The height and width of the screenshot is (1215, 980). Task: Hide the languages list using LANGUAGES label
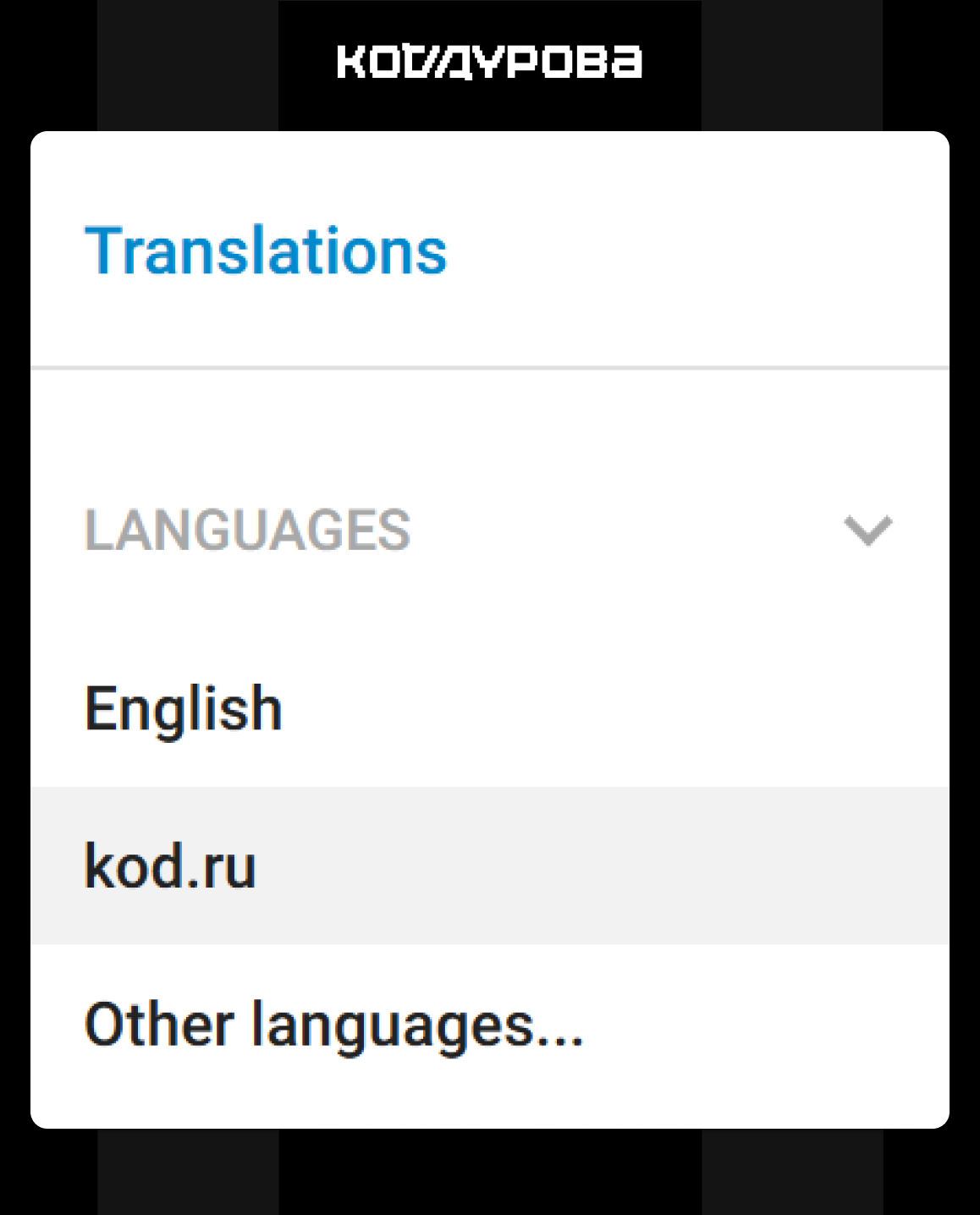coord(247,531)
